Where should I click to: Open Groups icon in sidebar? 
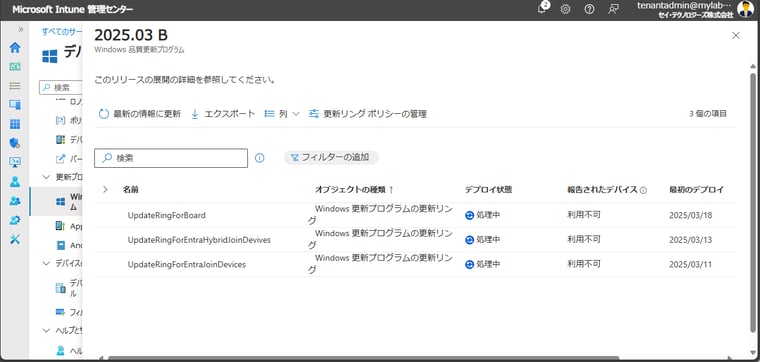click(15, 201)
